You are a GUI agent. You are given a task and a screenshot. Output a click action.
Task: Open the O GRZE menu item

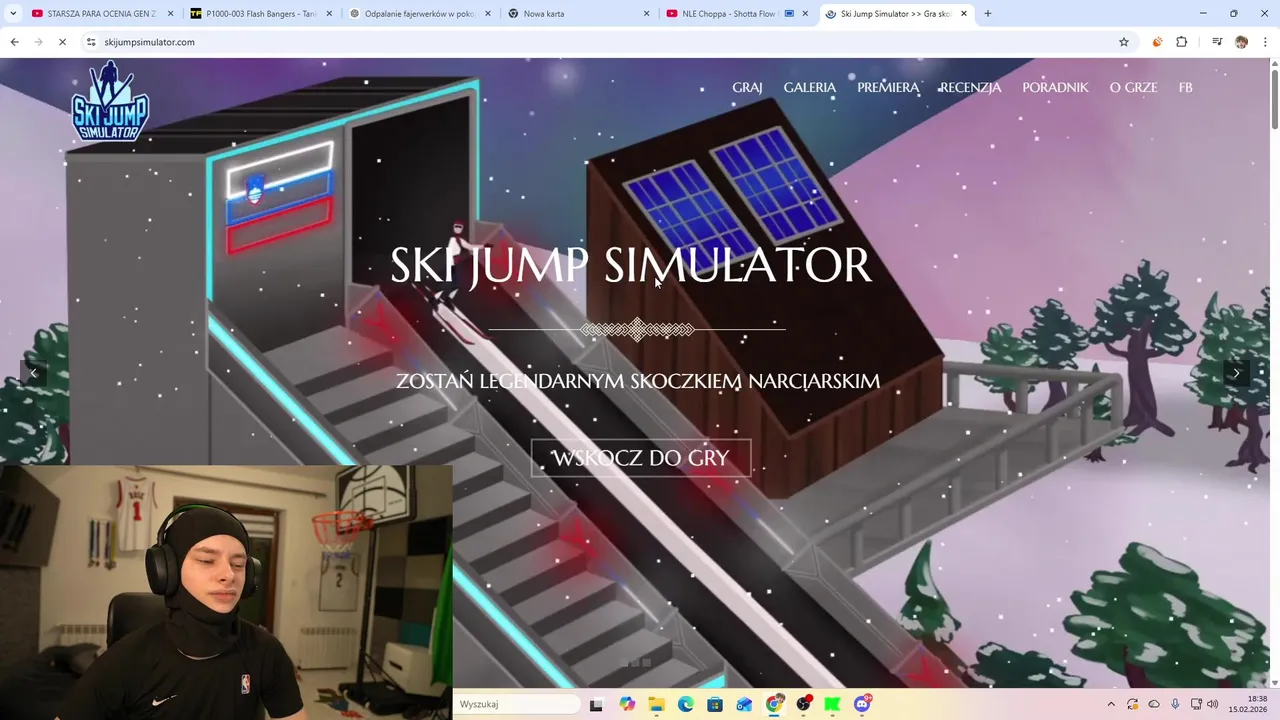1133,88
